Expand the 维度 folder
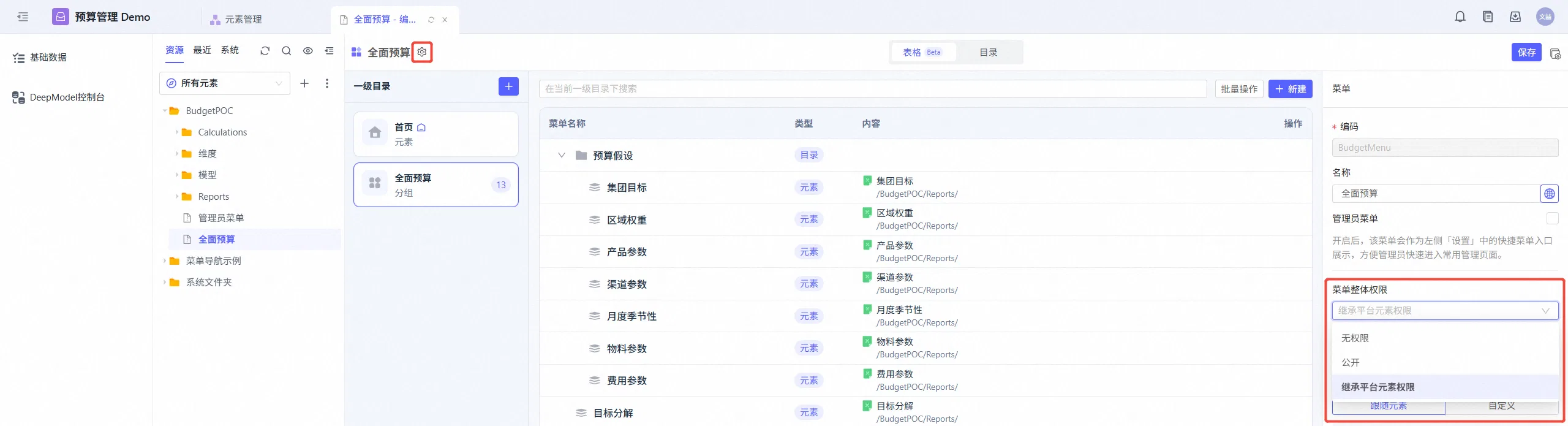Screen dimensions: 1568x426 (177, 154)
